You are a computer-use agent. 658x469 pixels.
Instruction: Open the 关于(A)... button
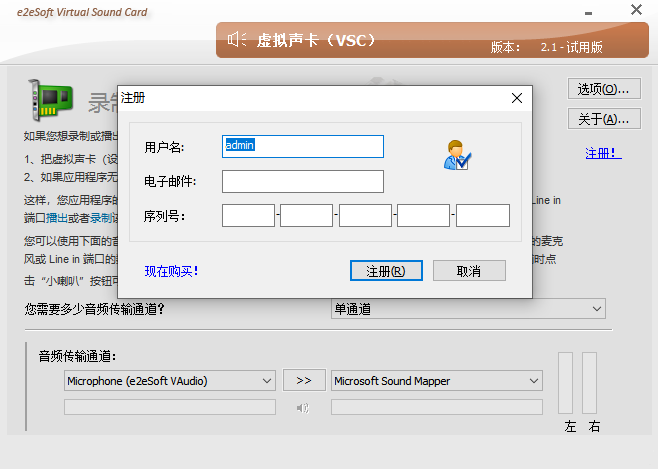[x=604, y=119]
